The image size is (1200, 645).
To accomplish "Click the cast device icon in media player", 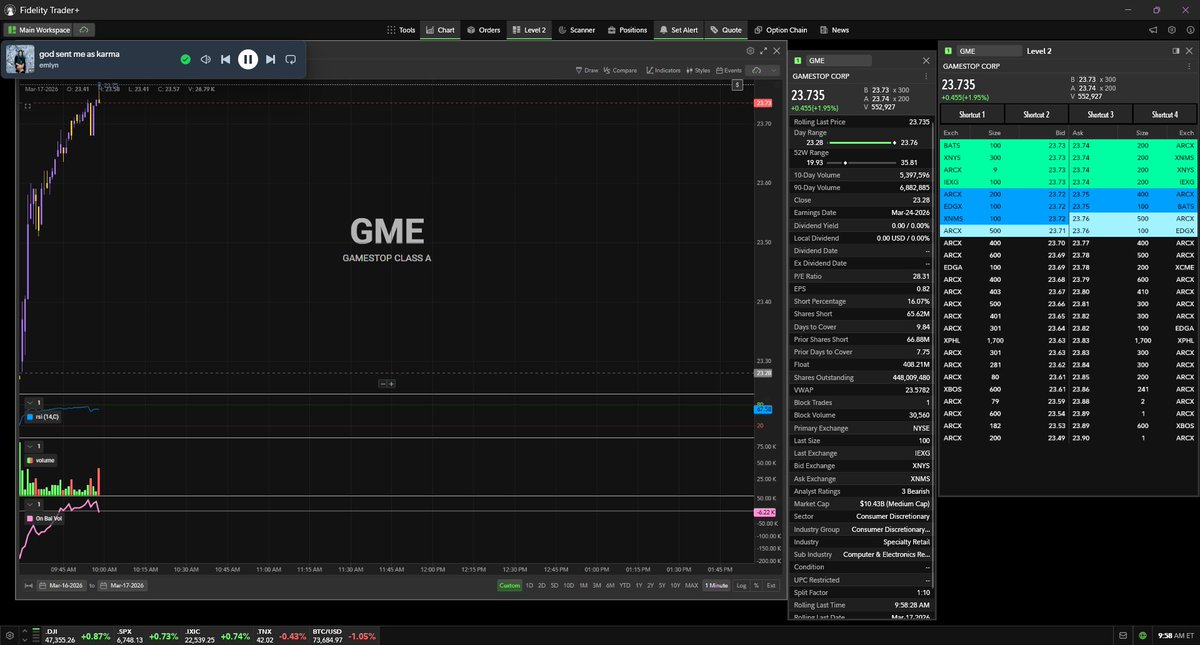I will click(290, 59).
